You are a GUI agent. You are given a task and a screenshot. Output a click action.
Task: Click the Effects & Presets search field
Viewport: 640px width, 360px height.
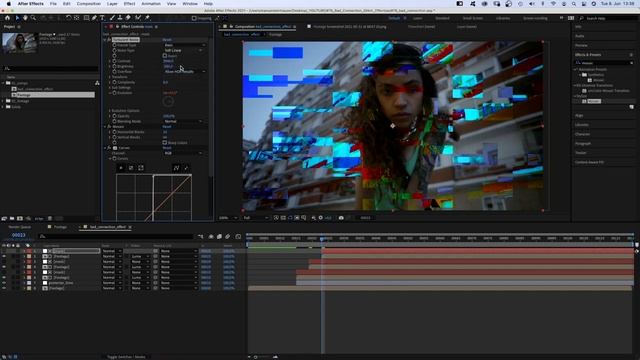[x=604, y=63]
